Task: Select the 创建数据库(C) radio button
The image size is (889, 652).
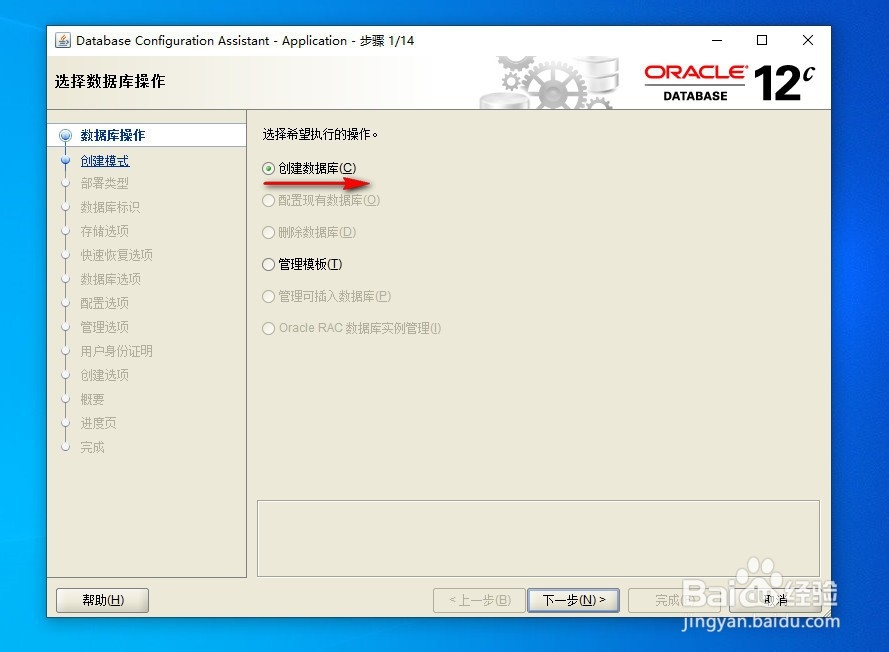Action: pyautogui.click(x=268, y=168)
